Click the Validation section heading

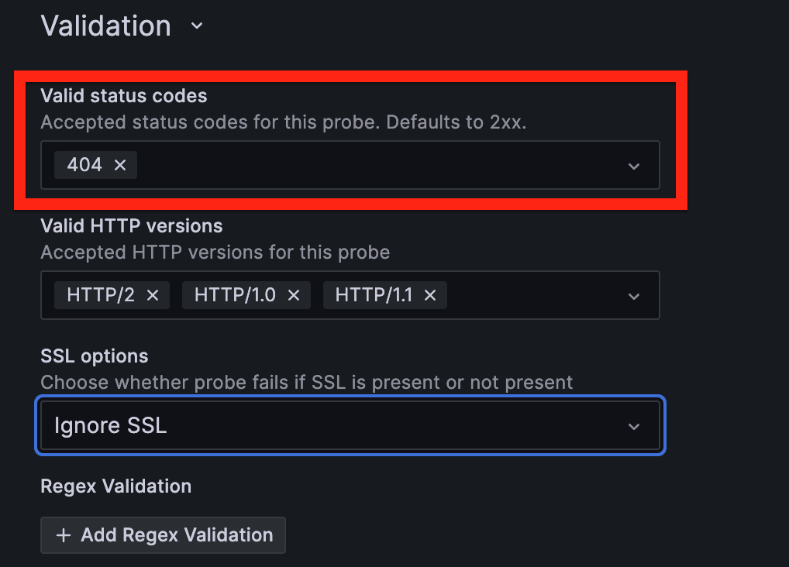106,26
